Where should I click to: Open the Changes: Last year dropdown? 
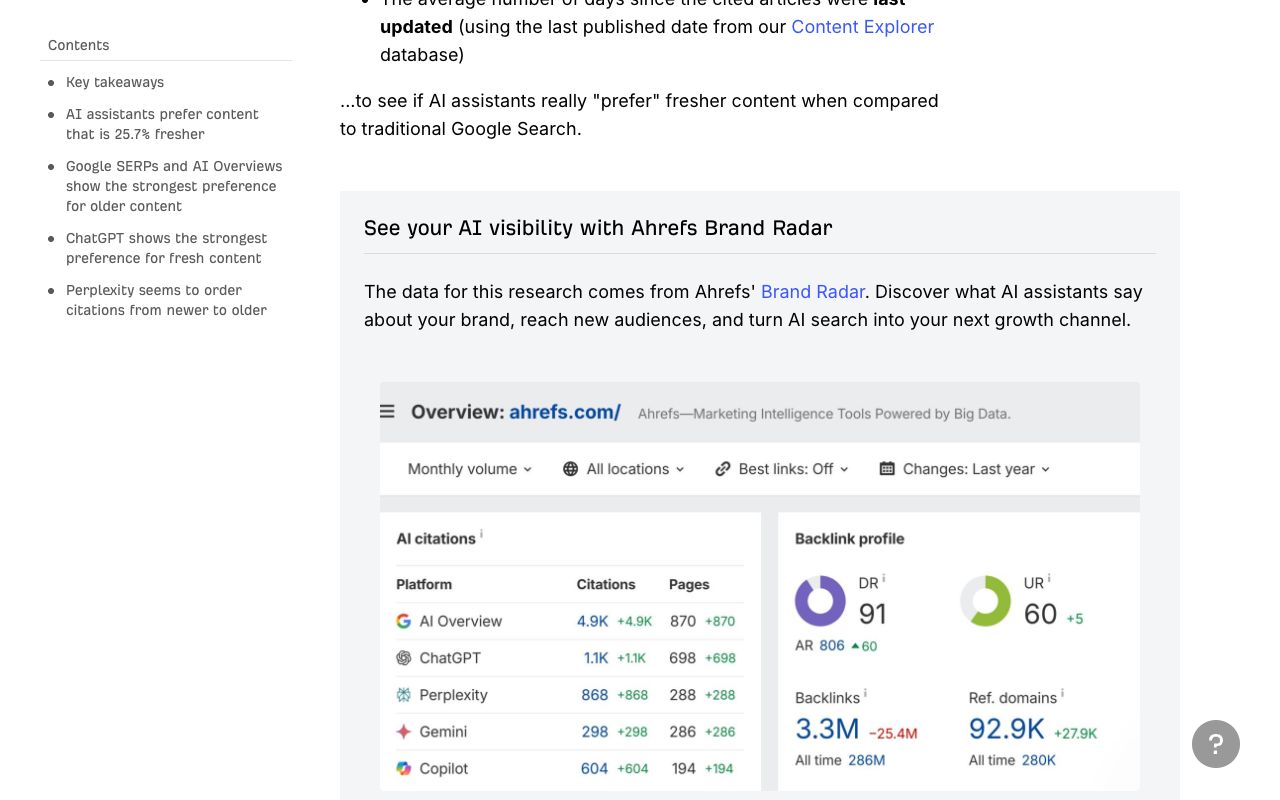tap(965, 469)
